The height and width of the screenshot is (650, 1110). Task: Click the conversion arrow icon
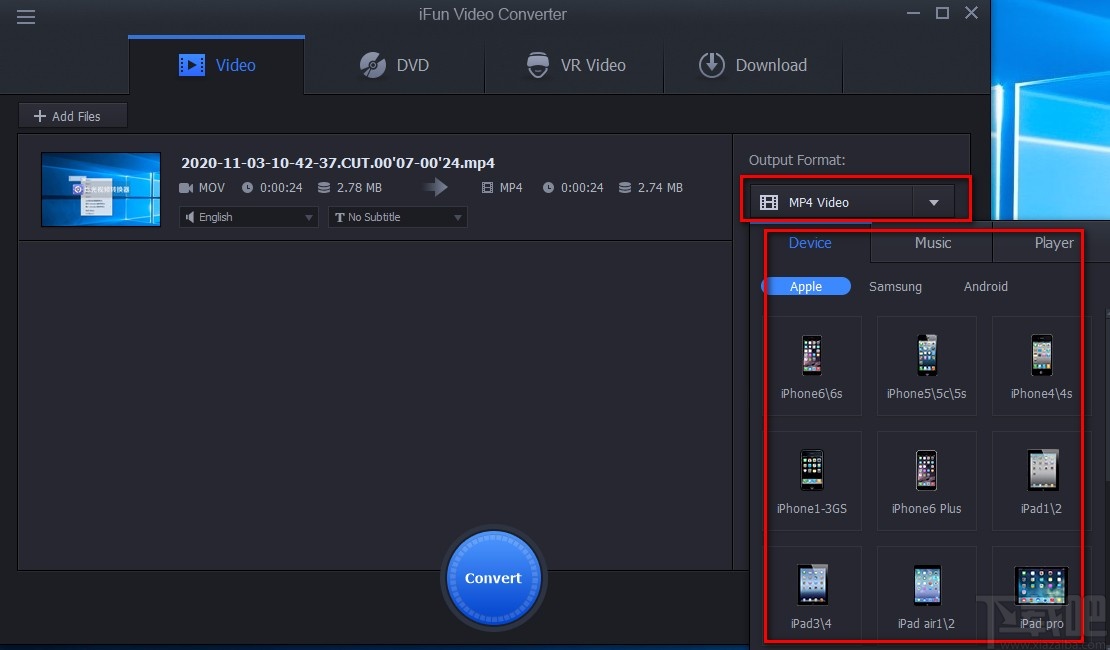435,187
